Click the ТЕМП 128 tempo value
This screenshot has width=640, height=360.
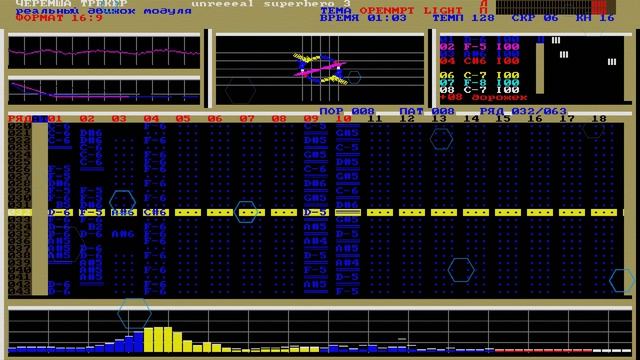(x=463, y=18)
